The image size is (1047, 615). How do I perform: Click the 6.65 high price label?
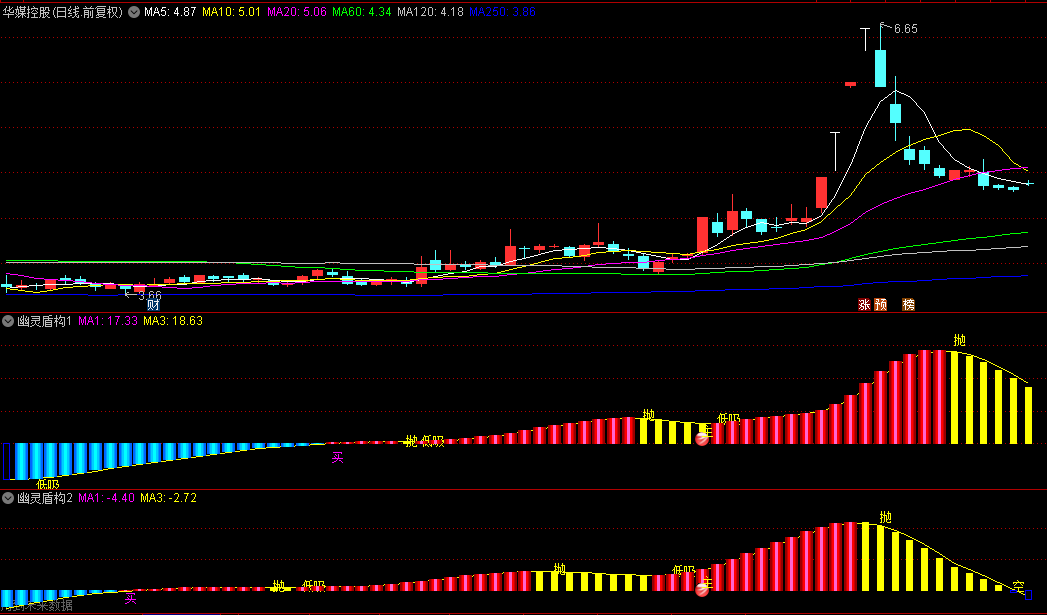pyautogui.click(x=905, y=29)
